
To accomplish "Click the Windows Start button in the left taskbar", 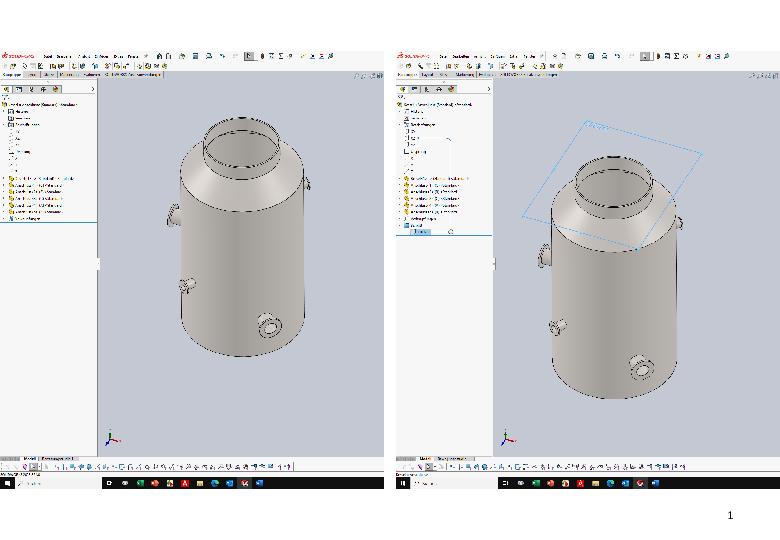I will point(7,483).
